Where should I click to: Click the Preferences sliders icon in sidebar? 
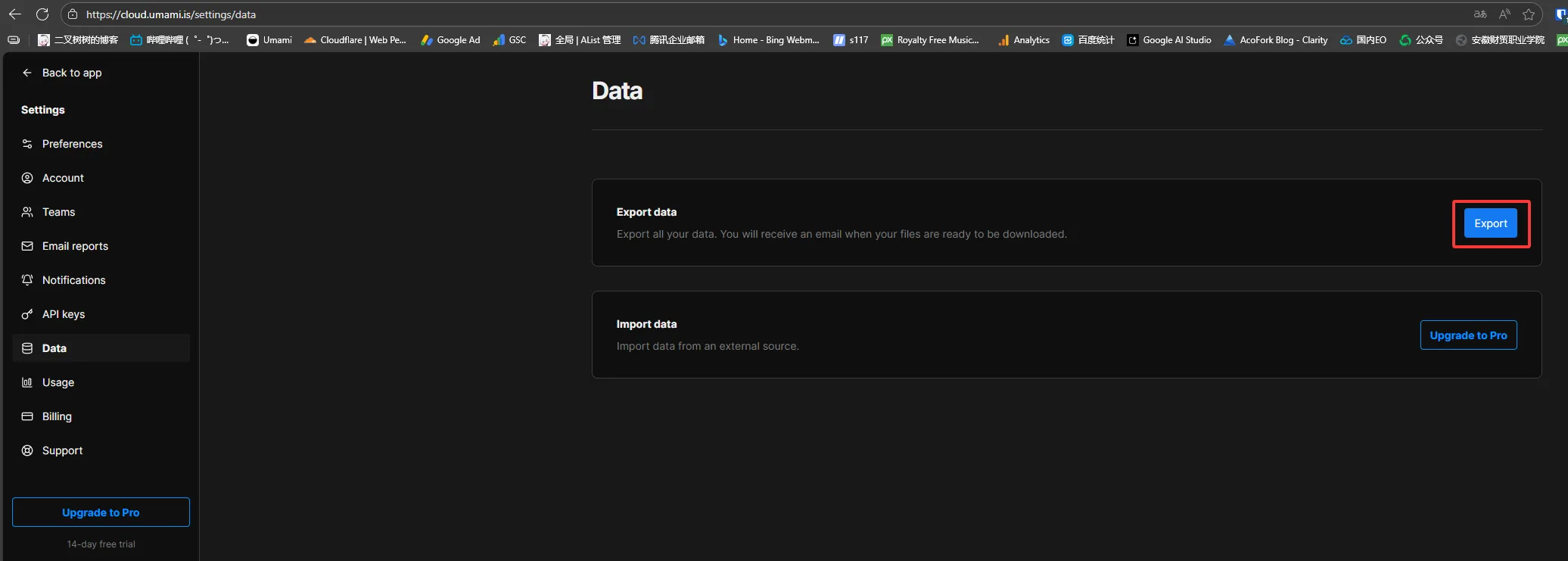pos(27,144)
